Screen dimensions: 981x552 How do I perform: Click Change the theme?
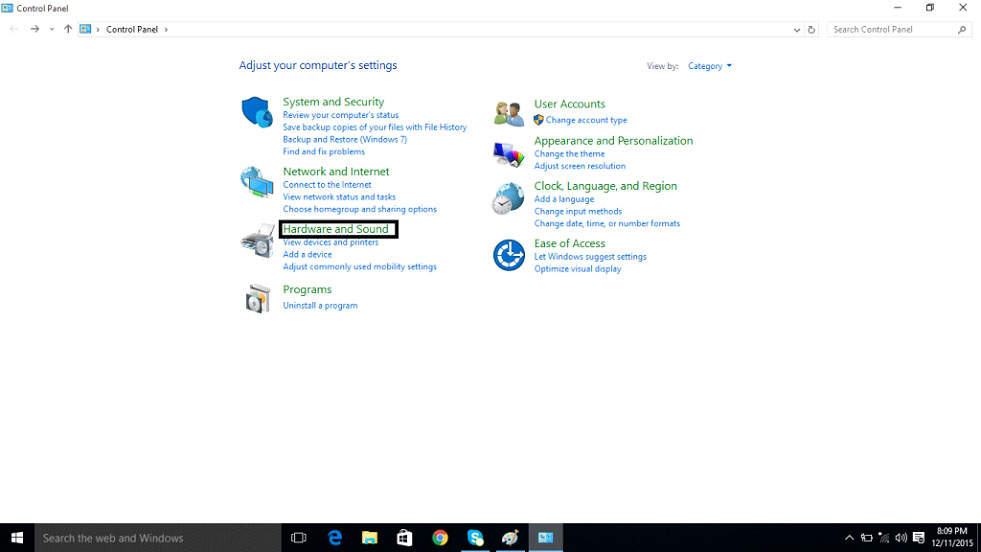click(569, 154)
